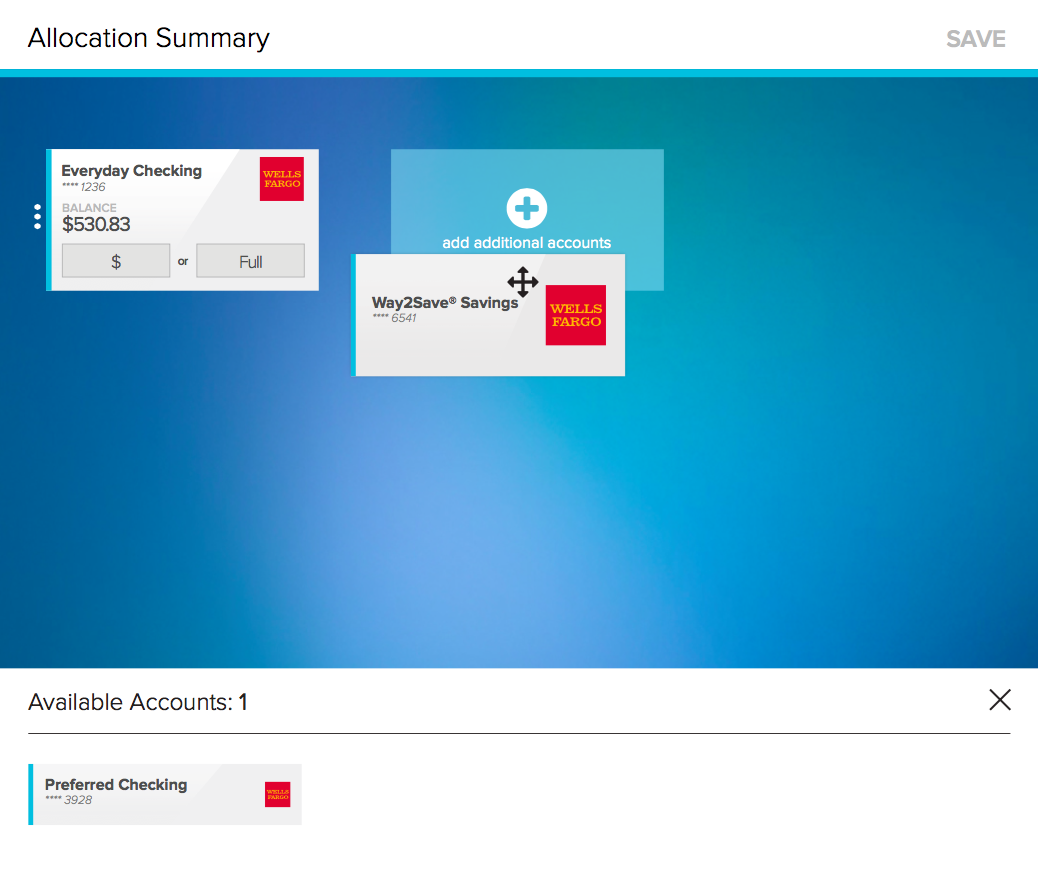1038x879 pixels.
Task: Click the add additional accounts label
Action: coord(526,243)
